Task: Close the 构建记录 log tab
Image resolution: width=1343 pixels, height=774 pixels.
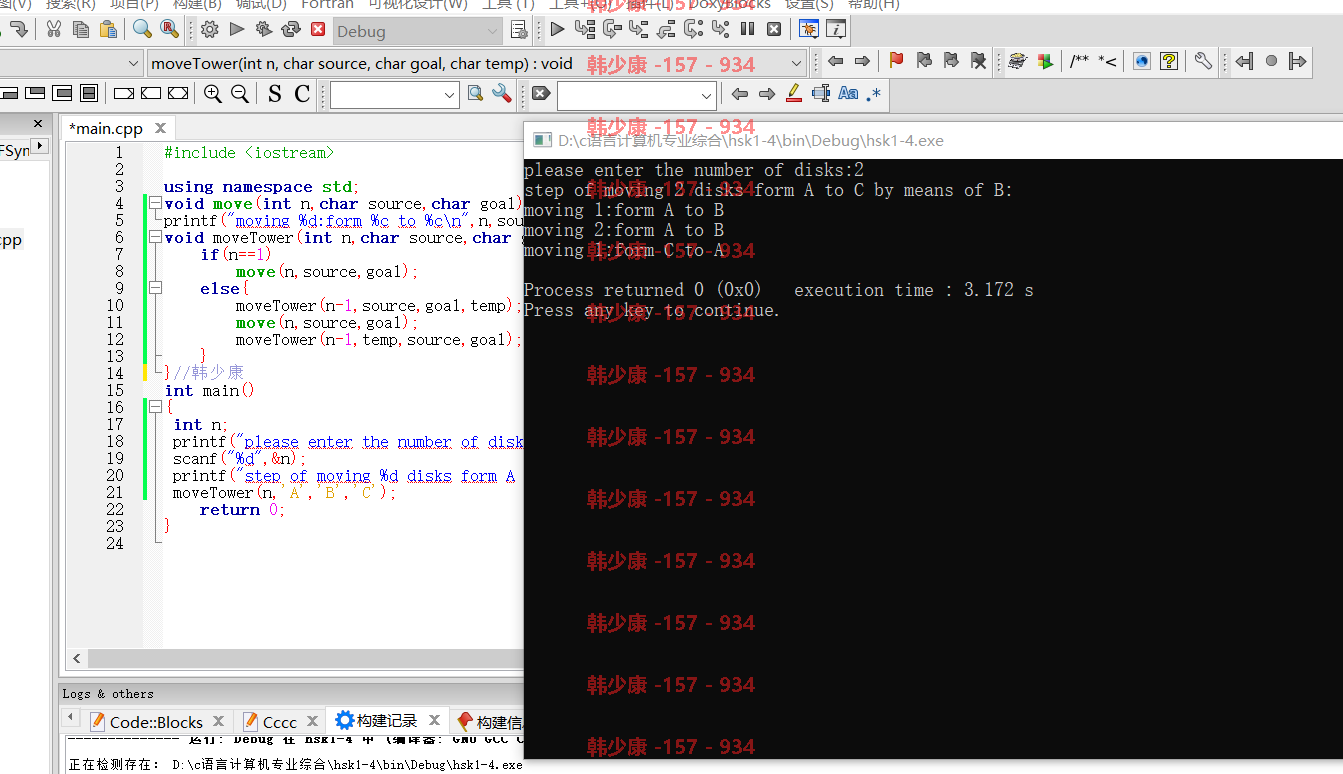Action: [x=435, y=719]
